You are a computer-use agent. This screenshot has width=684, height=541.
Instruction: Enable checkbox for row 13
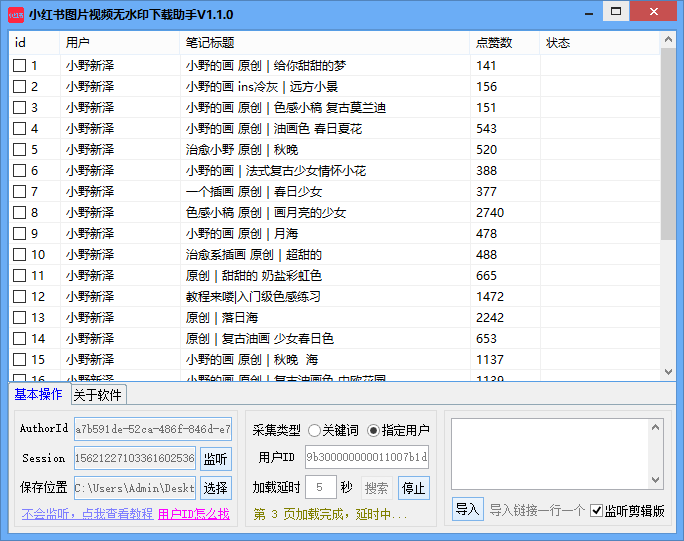click(x=19, y=318)
